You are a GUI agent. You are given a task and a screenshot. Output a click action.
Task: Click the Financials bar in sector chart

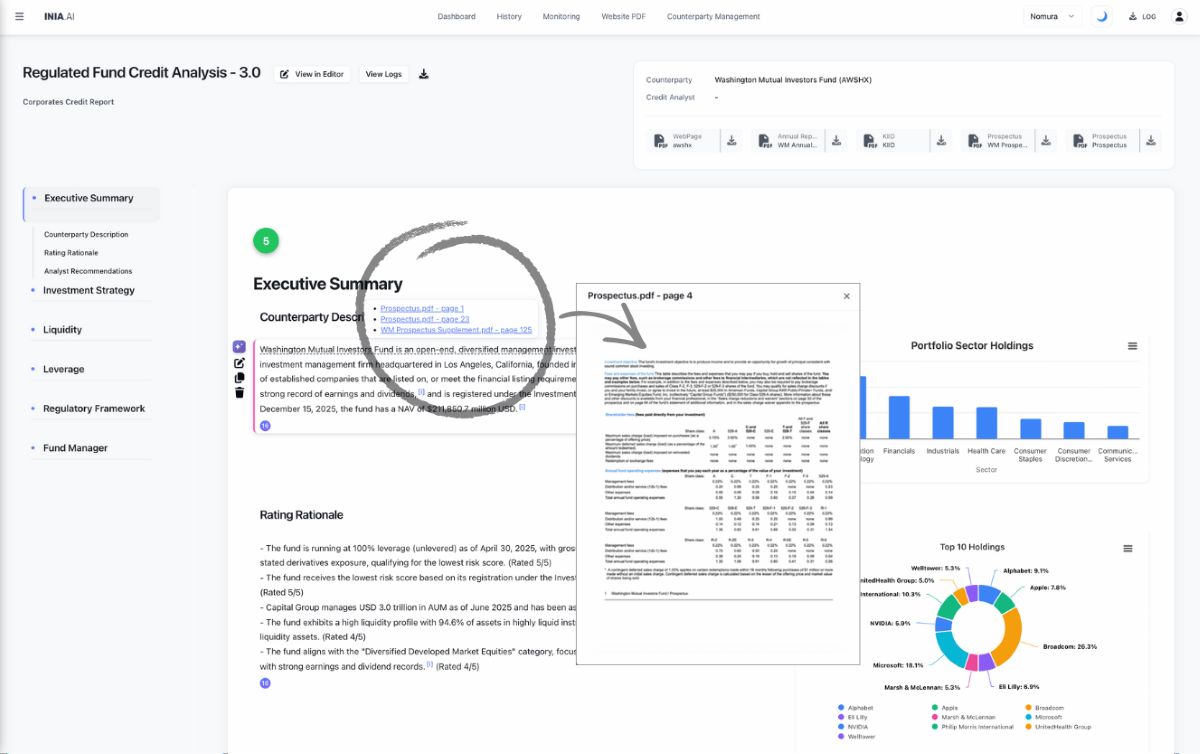pos(899,417)
